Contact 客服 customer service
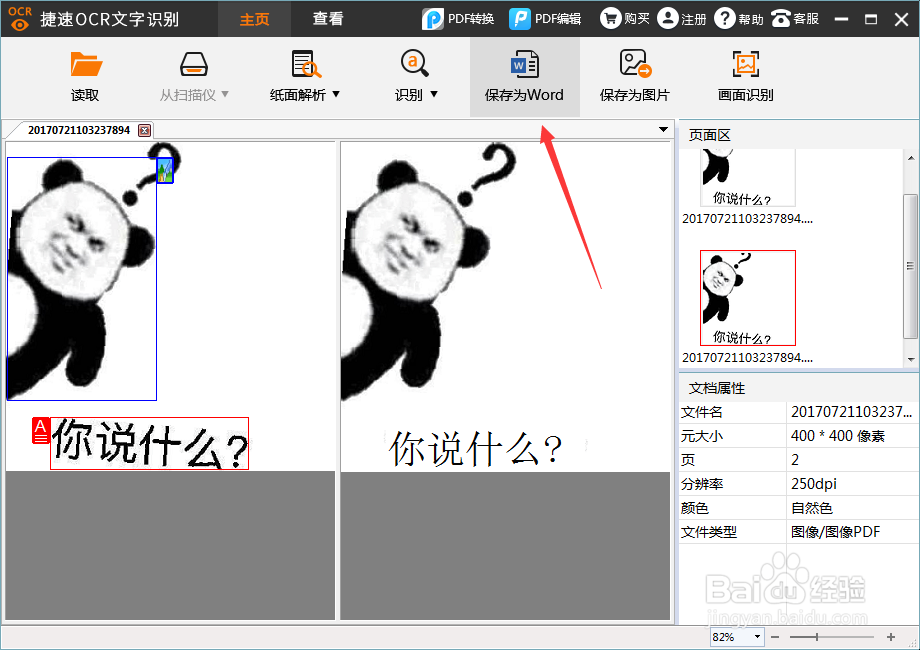 coord(794,19)
